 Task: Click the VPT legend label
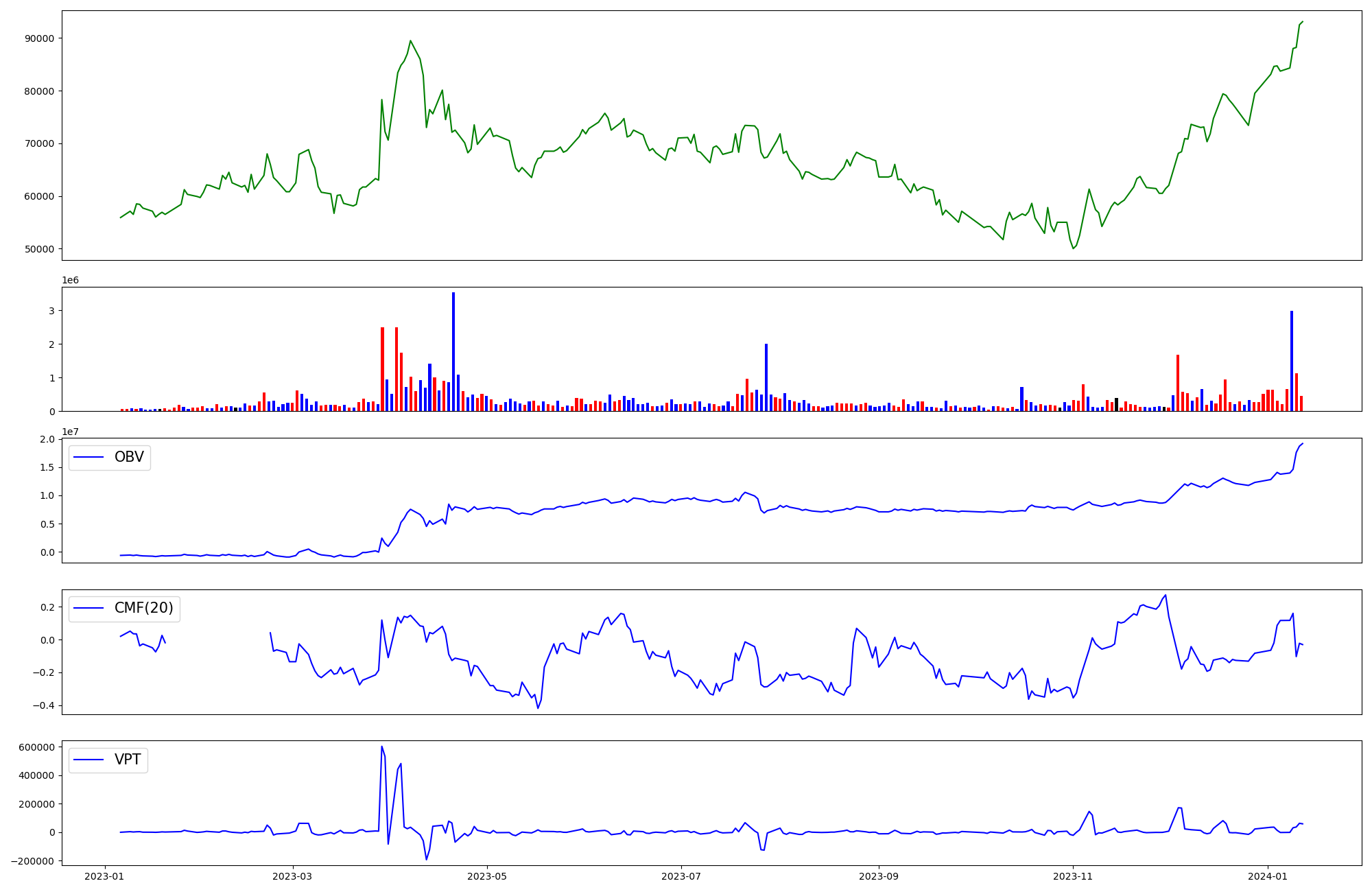click(128, 760)
